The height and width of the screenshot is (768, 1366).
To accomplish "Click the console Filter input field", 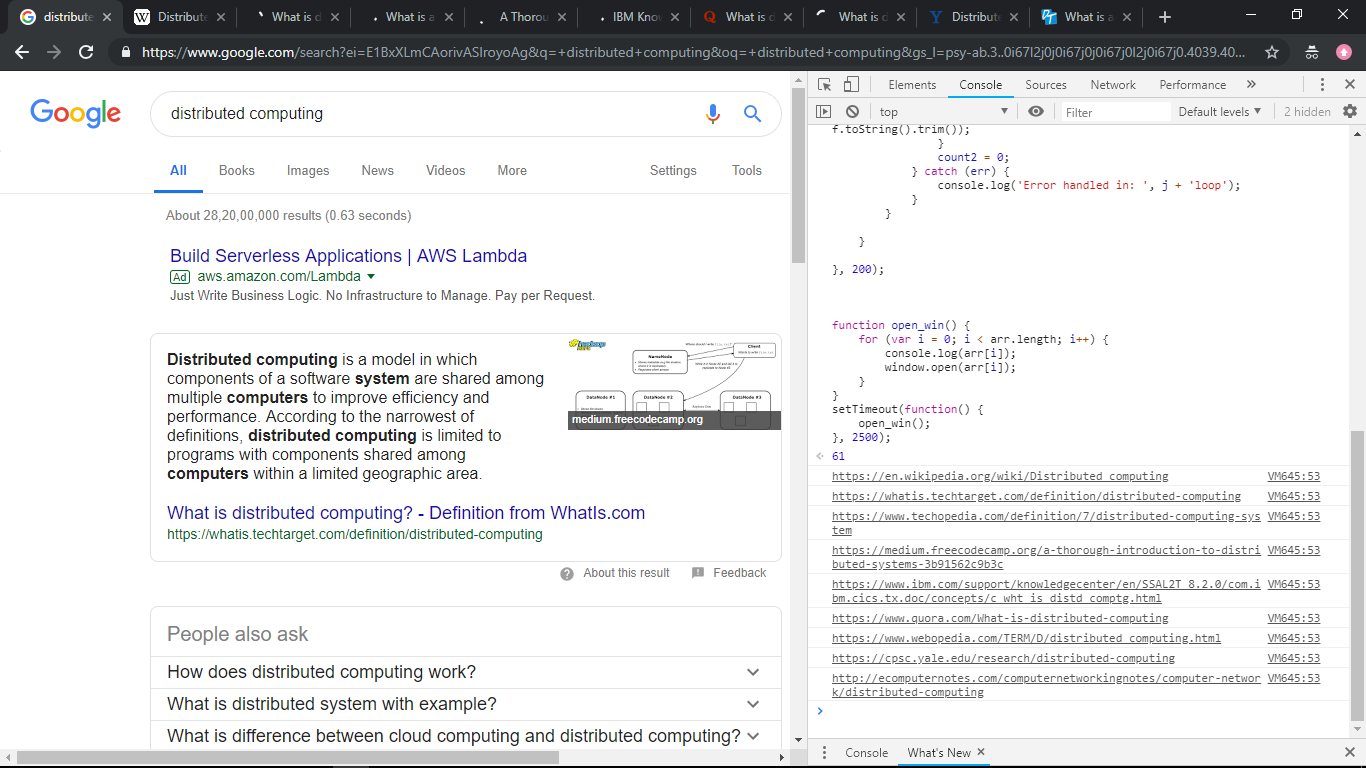I will click(x=1115, y=112).
